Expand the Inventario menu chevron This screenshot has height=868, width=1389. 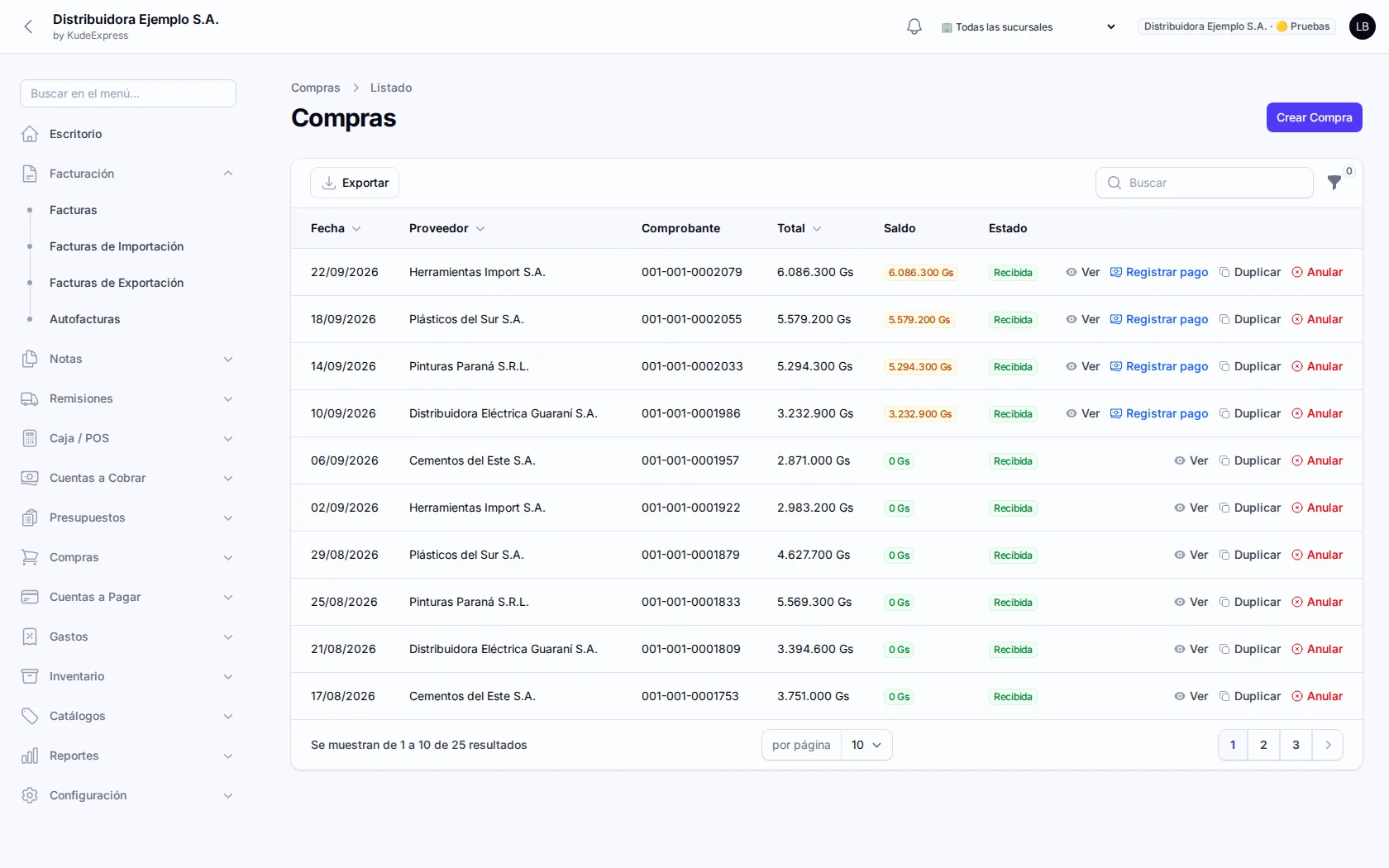[x=228, y=676]
